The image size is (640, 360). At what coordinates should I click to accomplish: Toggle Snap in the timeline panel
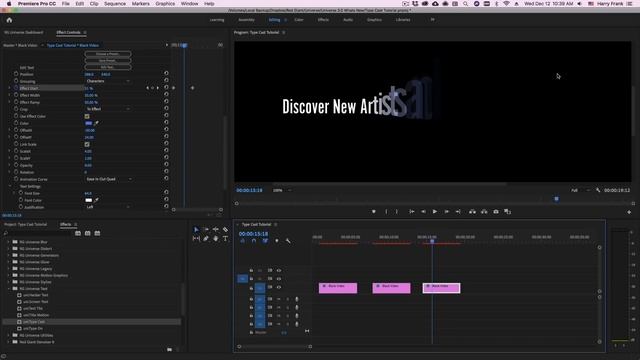coord(254,241)
